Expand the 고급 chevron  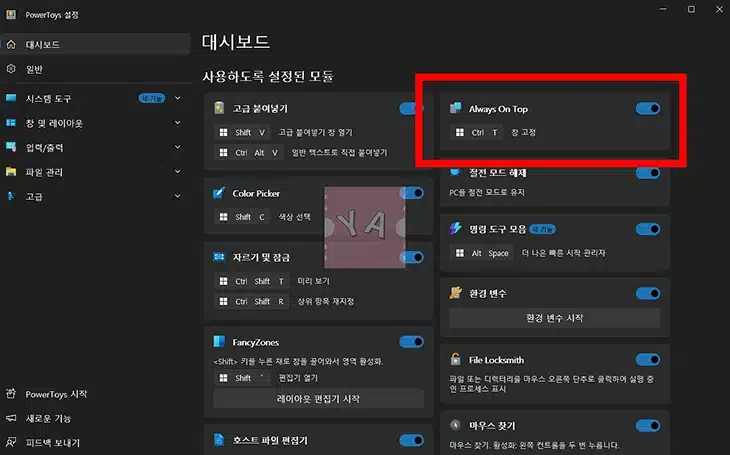177,196
